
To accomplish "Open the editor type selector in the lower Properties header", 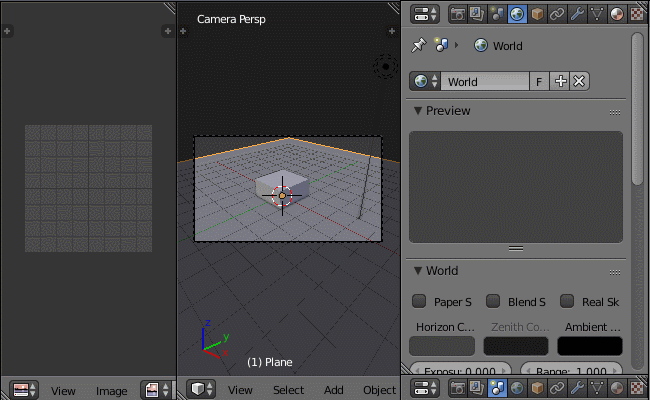I will [425, 388].
